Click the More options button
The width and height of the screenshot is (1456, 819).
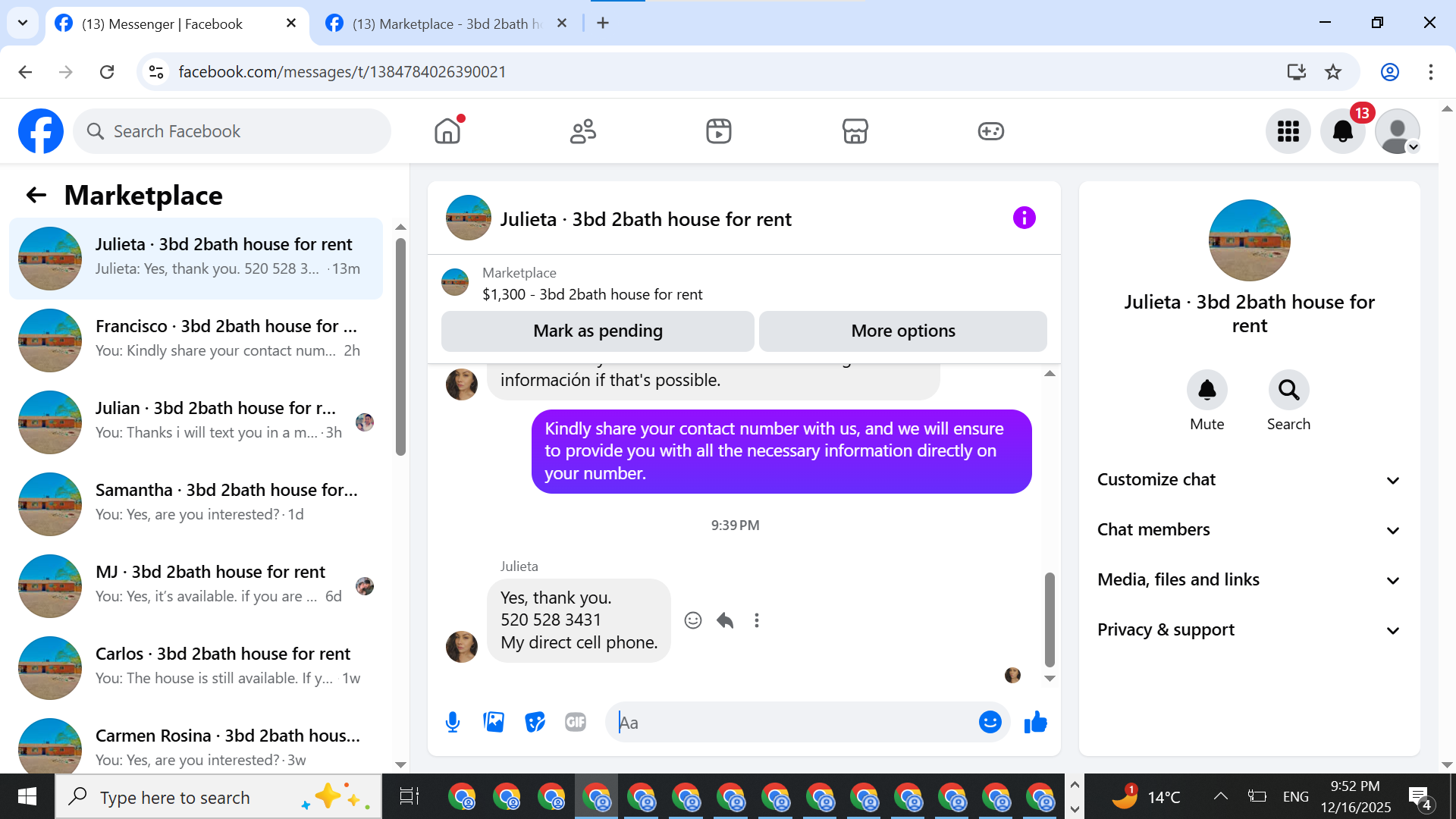click(x=902, y=331)
